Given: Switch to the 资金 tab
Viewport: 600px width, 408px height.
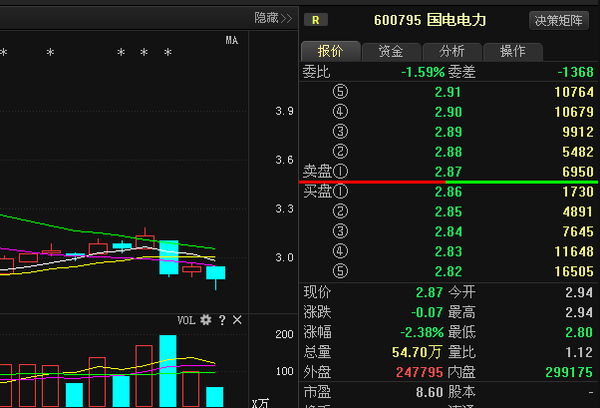Looking at the screenshot, I should click(x=391, y=51).
